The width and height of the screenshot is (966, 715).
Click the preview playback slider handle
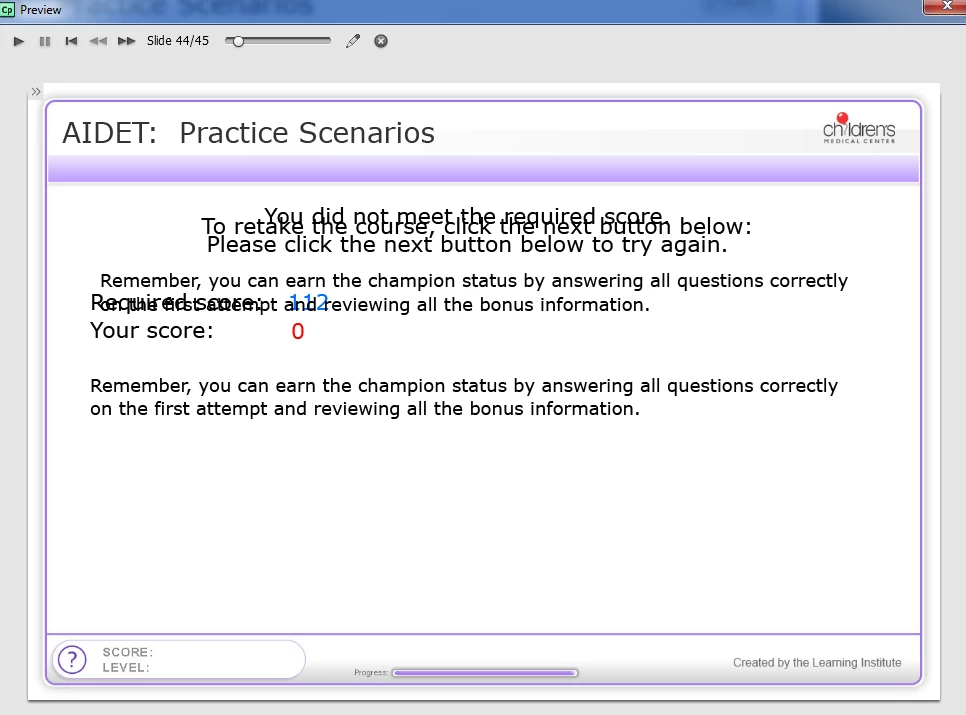coord(238,41)
